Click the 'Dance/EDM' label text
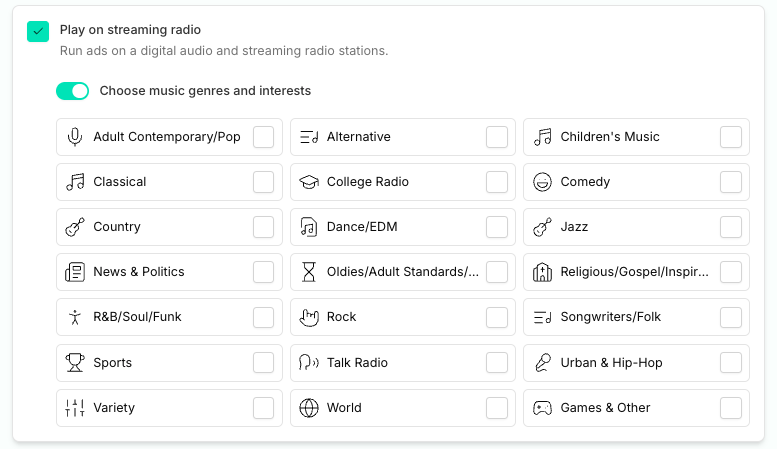Image resolution: width=777 pixels, height=449 pixels. tap(362, 227)
